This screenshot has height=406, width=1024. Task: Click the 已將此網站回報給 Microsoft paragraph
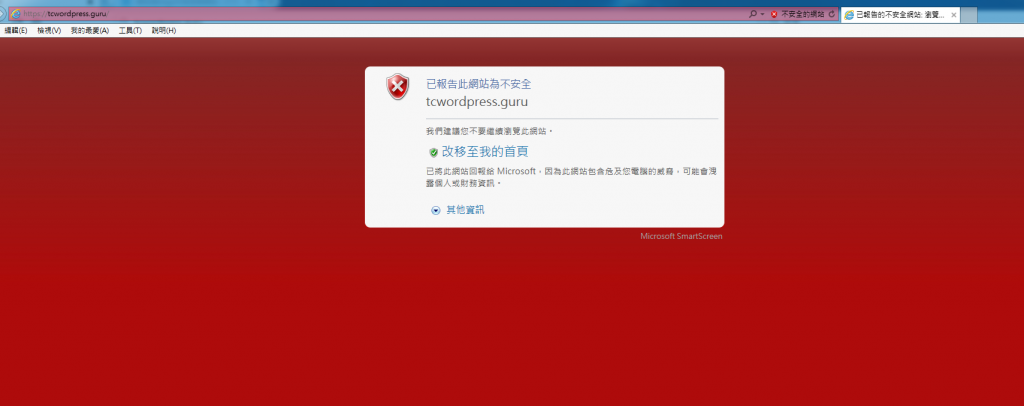pos(571,177)
